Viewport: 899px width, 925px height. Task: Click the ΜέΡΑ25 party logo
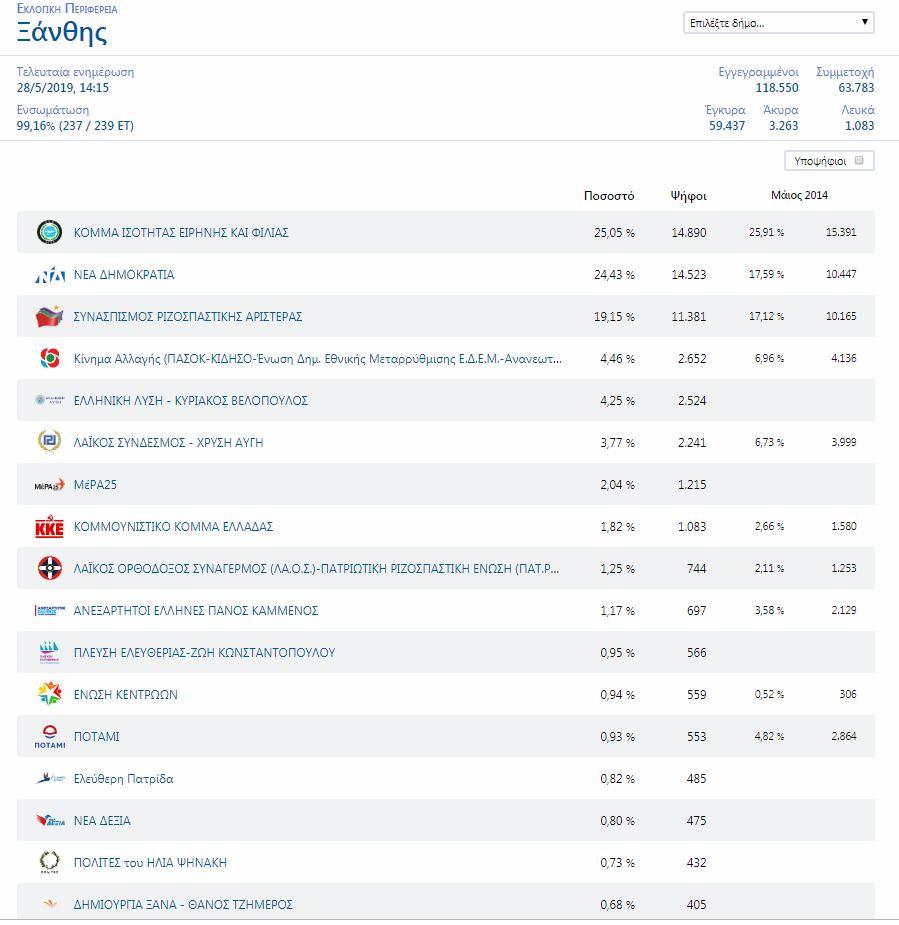coord(49,485)
